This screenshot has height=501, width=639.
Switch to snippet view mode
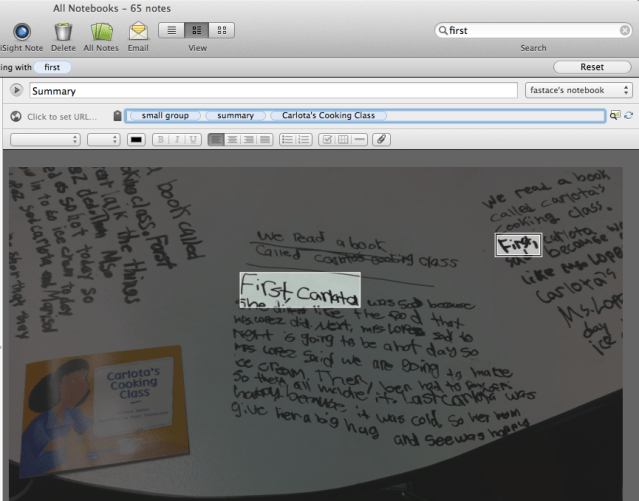(196, 31)
